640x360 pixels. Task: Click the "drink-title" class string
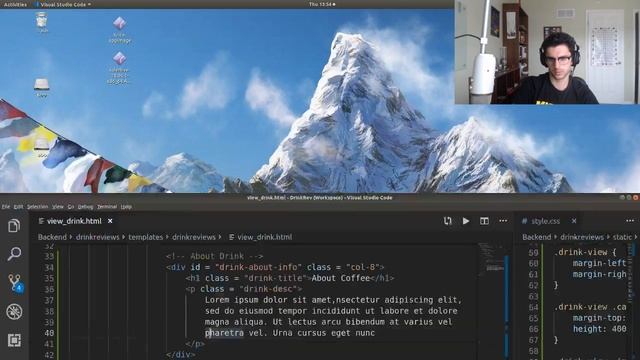click(x=275, y=278)
